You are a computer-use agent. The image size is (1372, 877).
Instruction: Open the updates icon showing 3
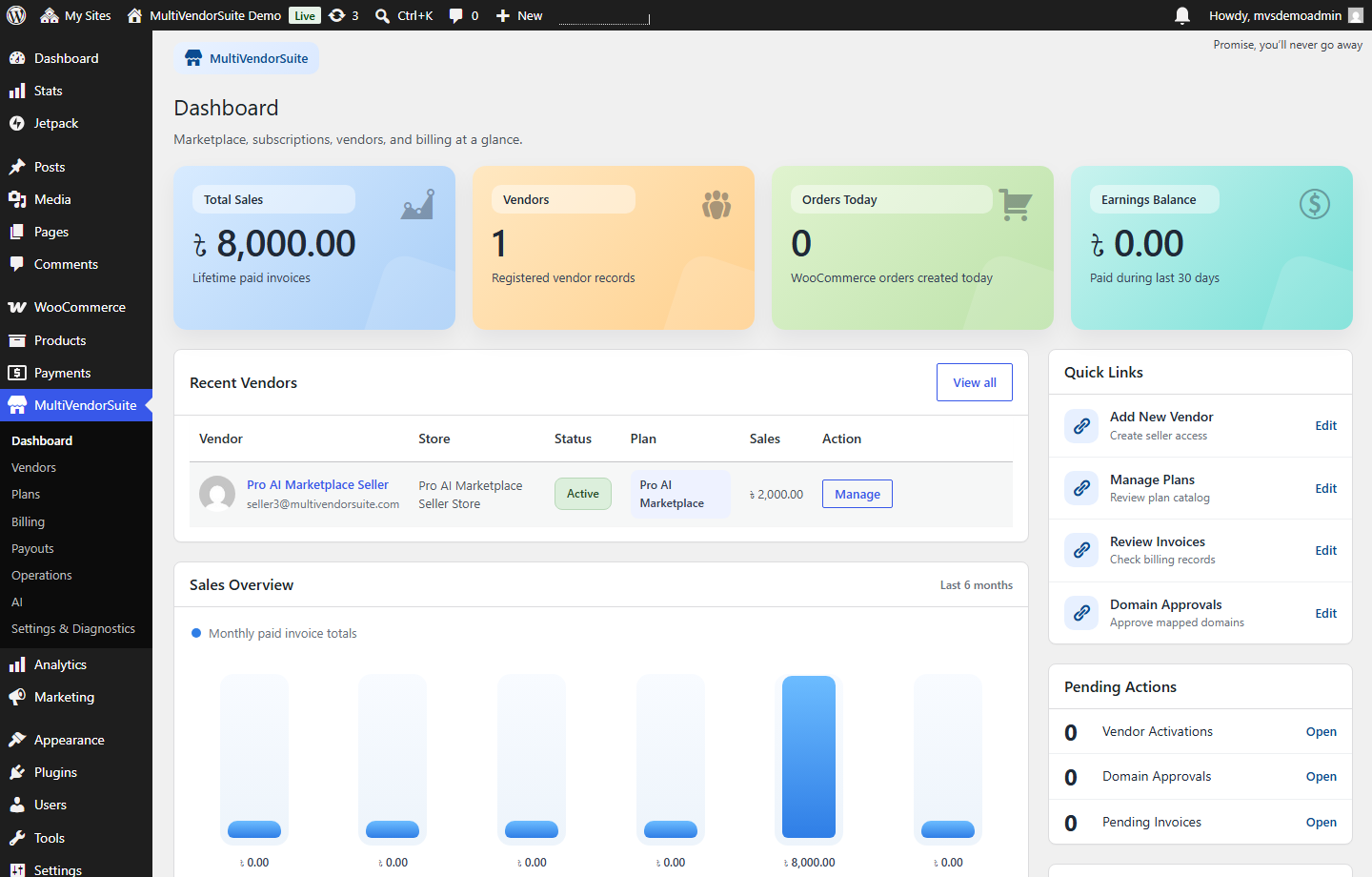pos(343,15)
